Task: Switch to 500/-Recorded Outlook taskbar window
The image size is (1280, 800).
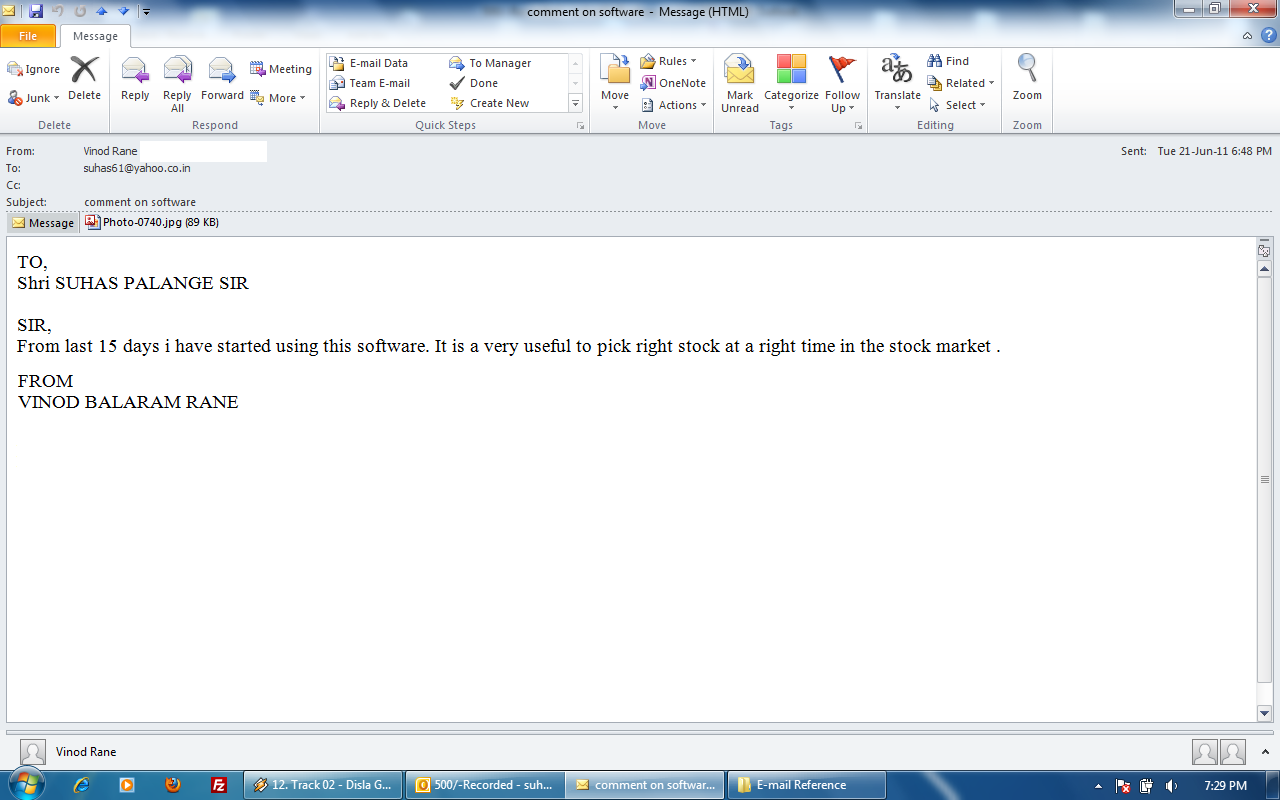Action: (x=484, y=785)
